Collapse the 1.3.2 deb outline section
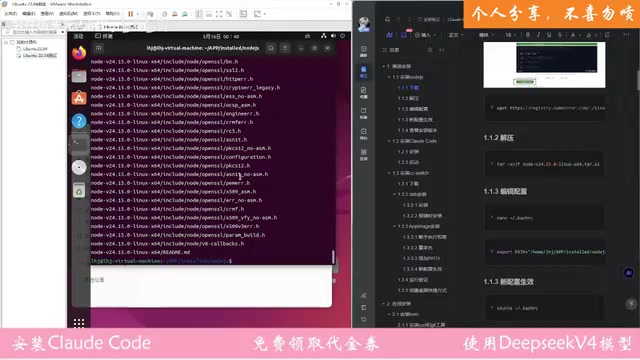 point(394,195)
